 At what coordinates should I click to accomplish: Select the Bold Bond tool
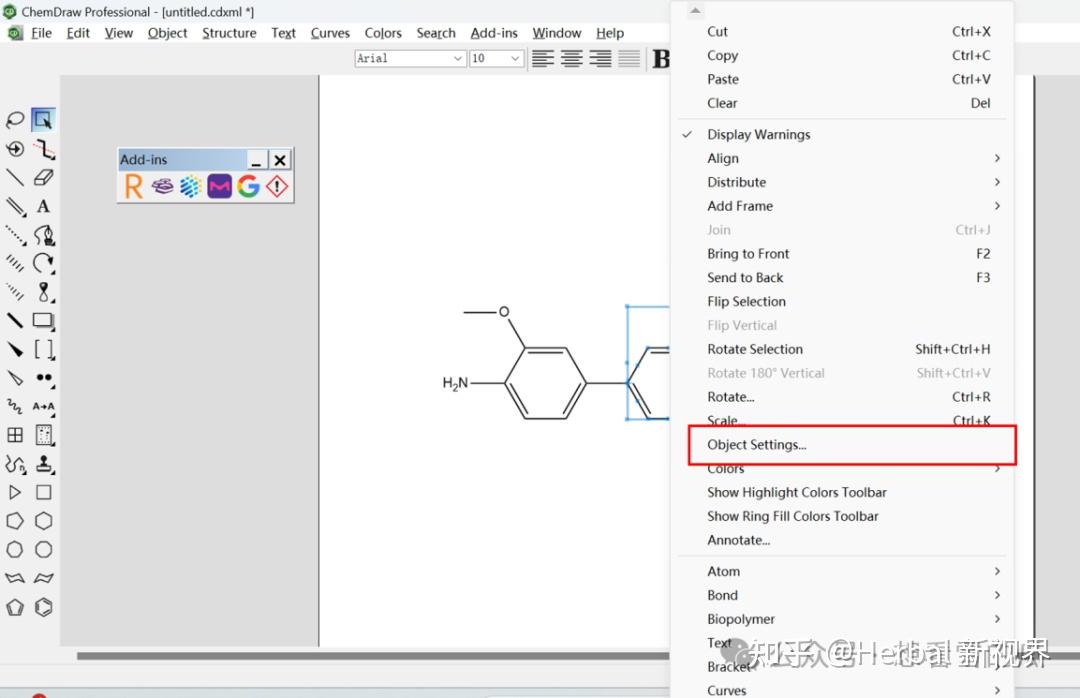click(14, 320)
